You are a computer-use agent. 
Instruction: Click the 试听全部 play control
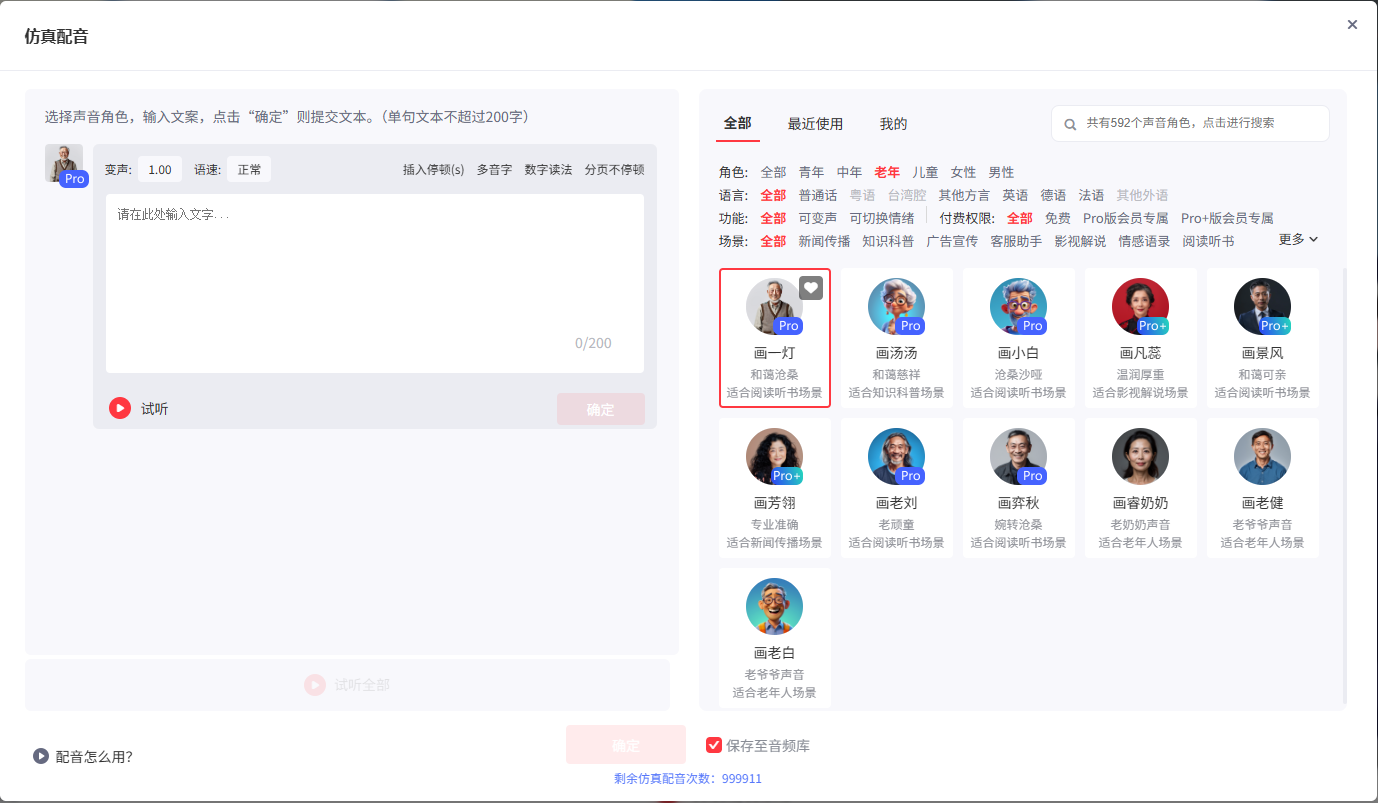pos(346,685)
